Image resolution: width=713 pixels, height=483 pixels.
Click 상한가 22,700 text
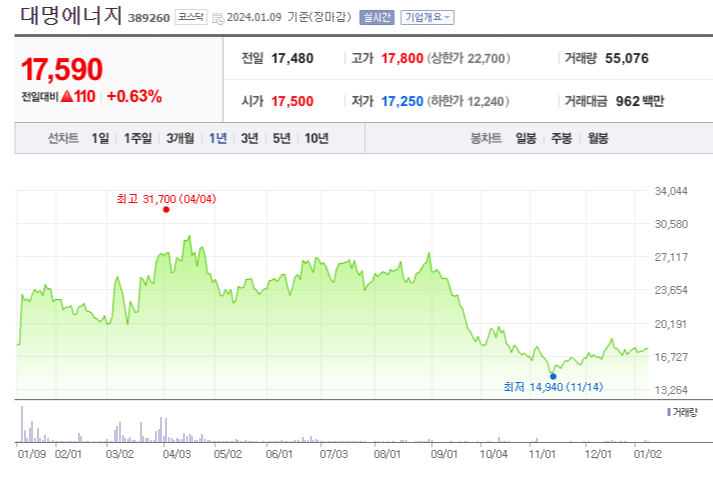pyautogui.click(x=468, y=58)
